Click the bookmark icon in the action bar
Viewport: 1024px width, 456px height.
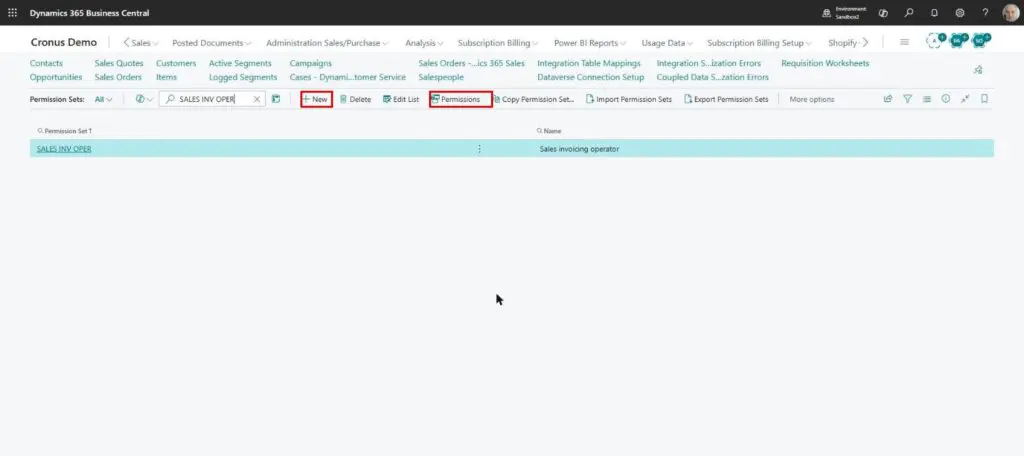[x=985, y=99]
